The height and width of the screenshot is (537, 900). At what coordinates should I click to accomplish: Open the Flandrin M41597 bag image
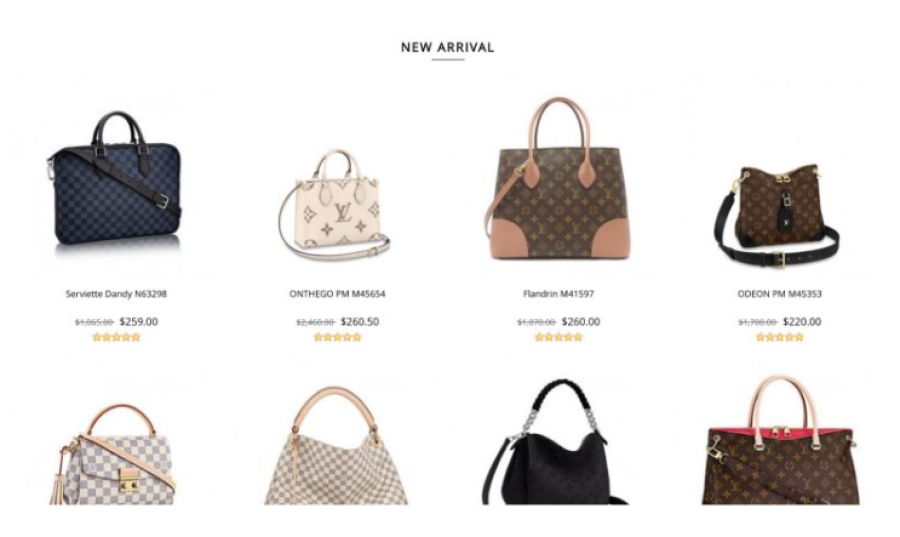558,179
